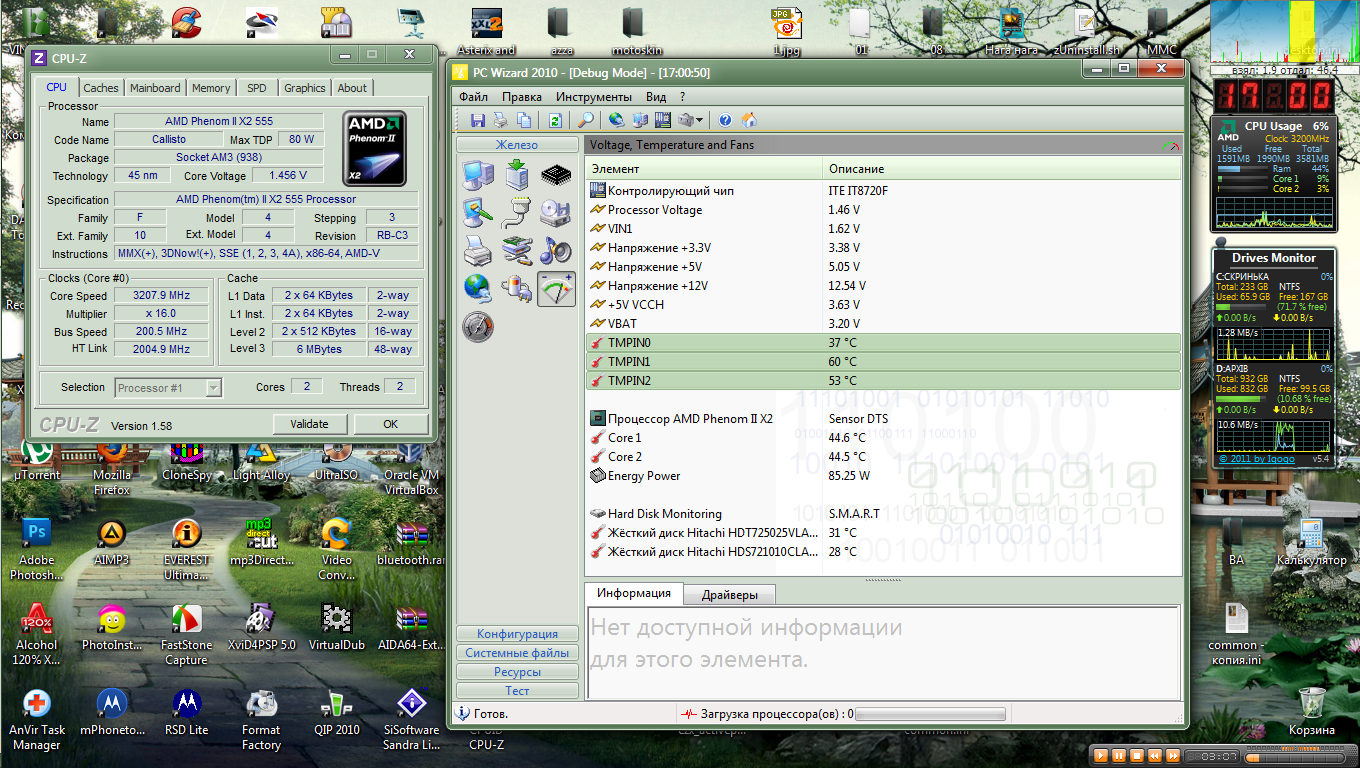
Task: Click the Print icon in PC Wizard toolbar
Action: tap(501, 120)
